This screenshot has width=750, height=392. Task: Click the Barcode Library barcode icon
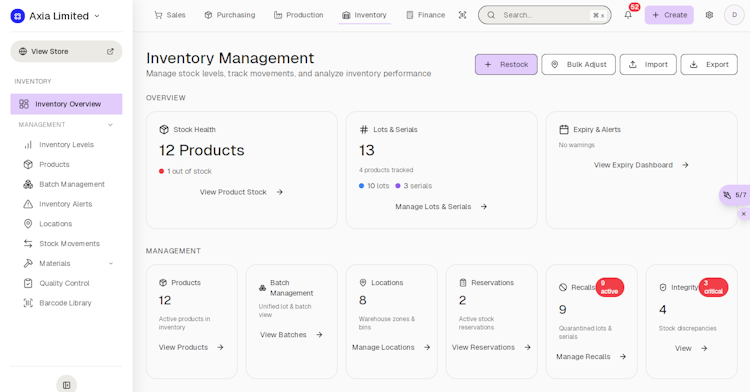pos(28,303)
